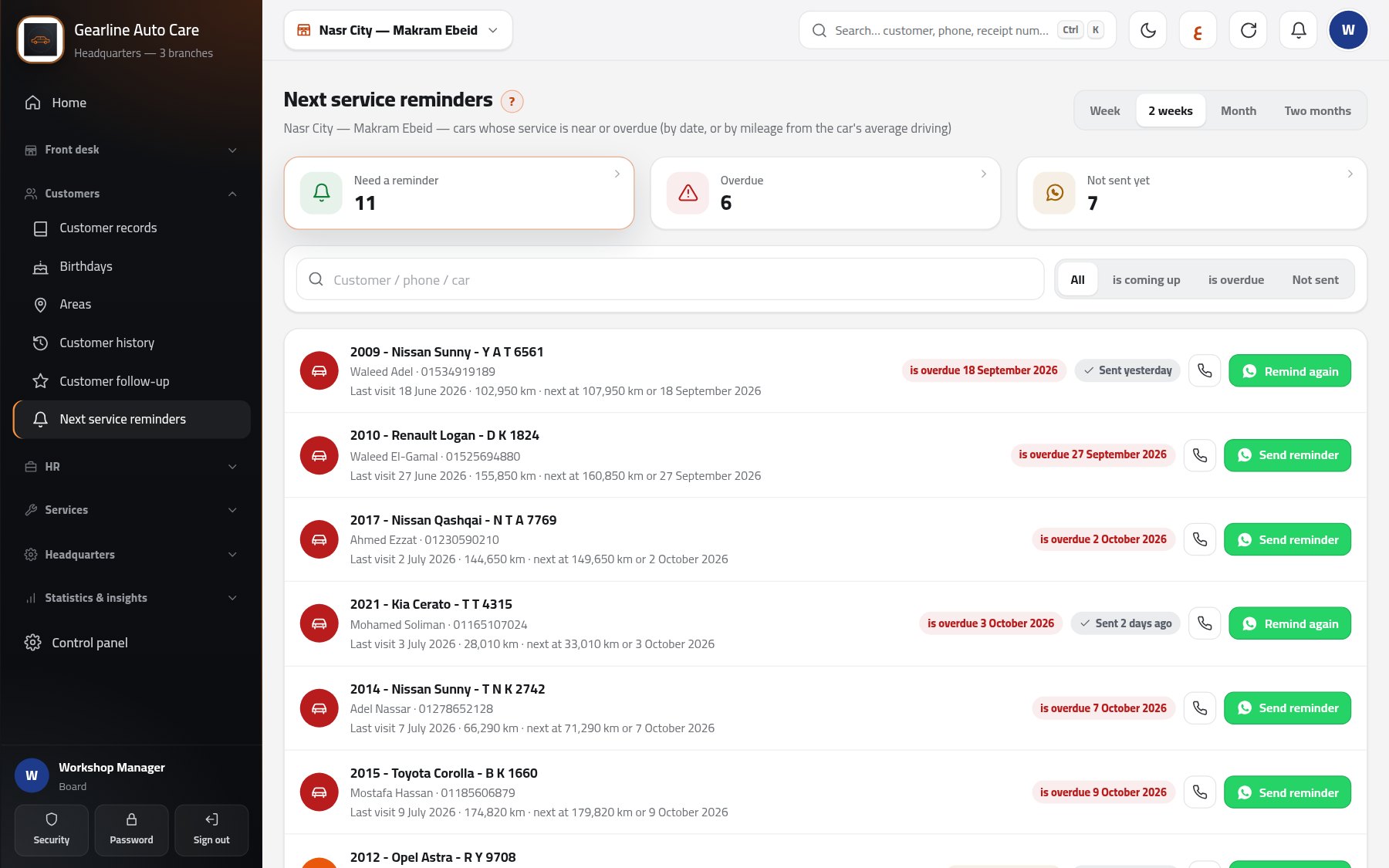Click the Gearline Auto Care logo
This screenshot has width=1389, height=868.
pos(40,39)
